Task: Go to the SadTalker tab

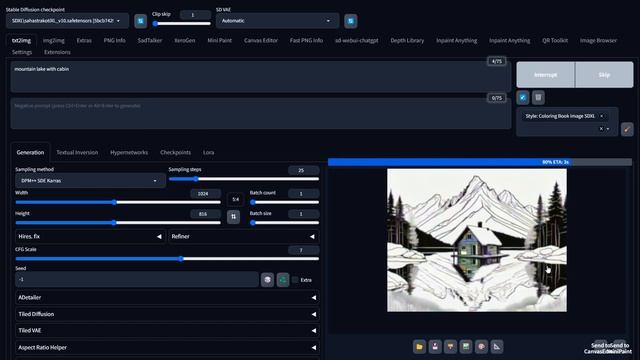Action: (150, 40)
